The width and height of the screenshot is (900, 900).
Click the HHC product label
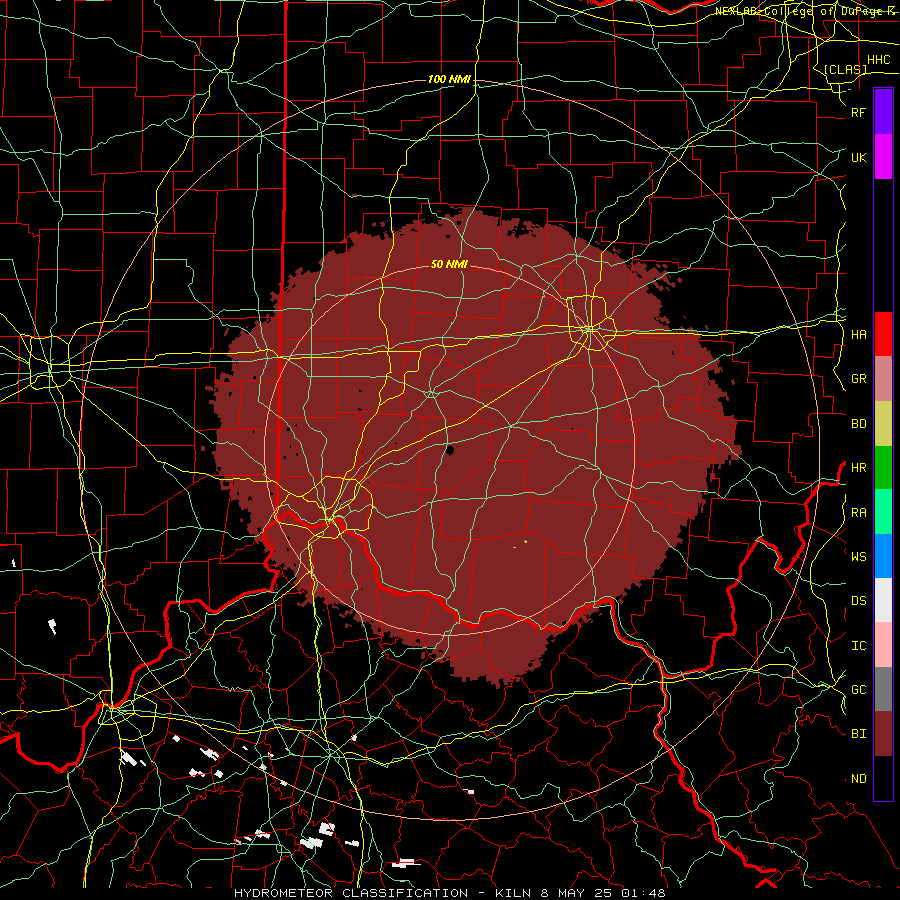coord(878,60)
